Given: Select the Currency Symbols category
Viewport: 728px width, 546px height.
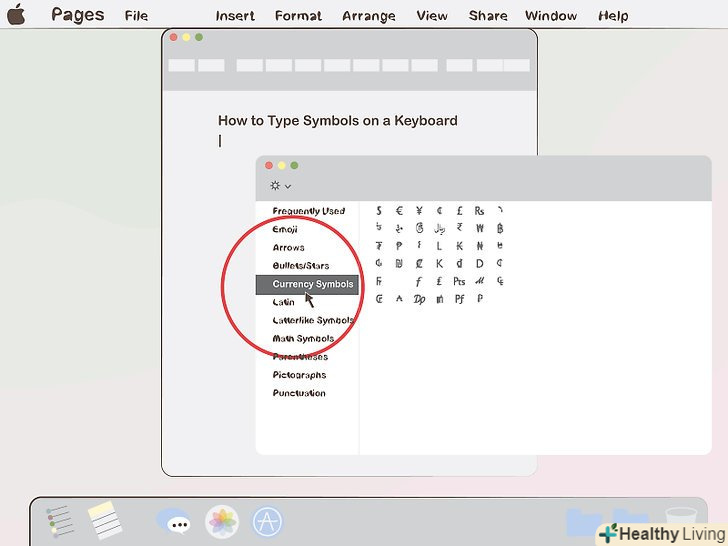Looking at the screenshot, I should [307, 284].
